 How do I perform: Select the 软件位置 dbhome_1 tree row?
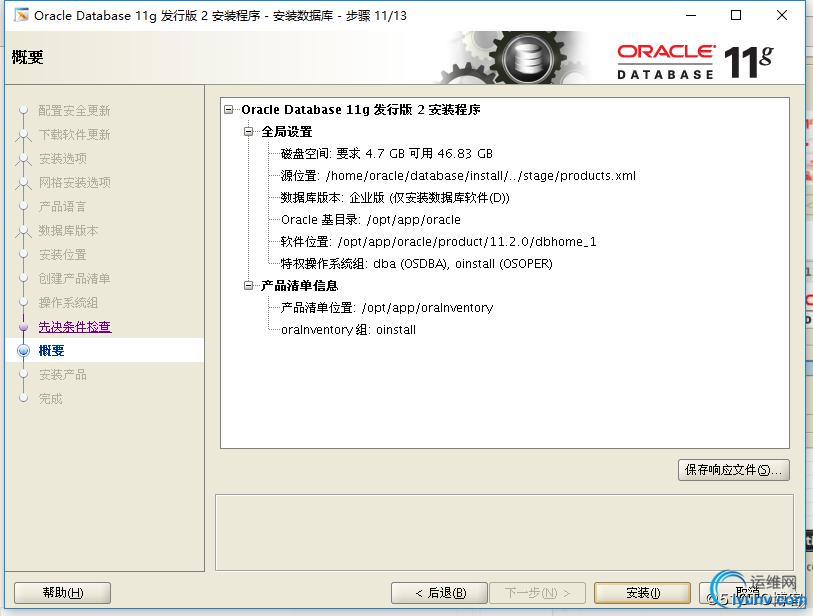438,242
